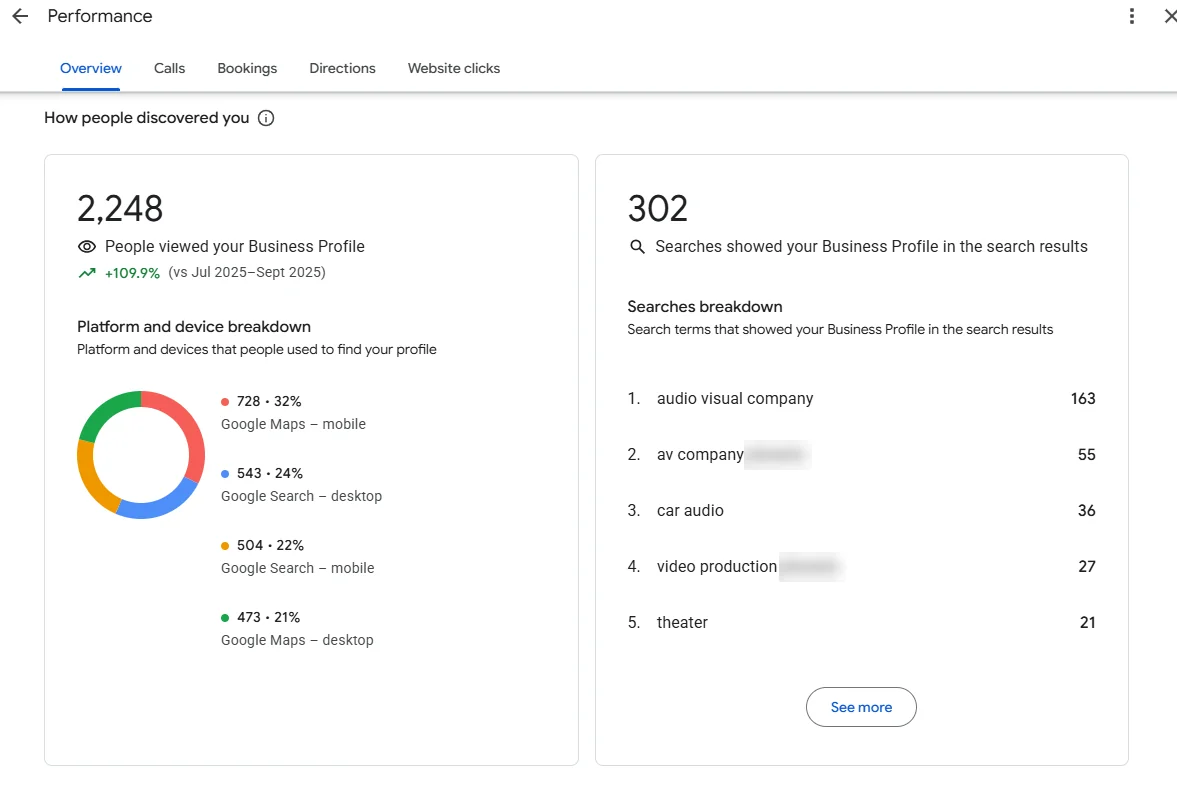1177x802 pixels.
Task: Go back using the left arrow icon
Action: [20, 16]
